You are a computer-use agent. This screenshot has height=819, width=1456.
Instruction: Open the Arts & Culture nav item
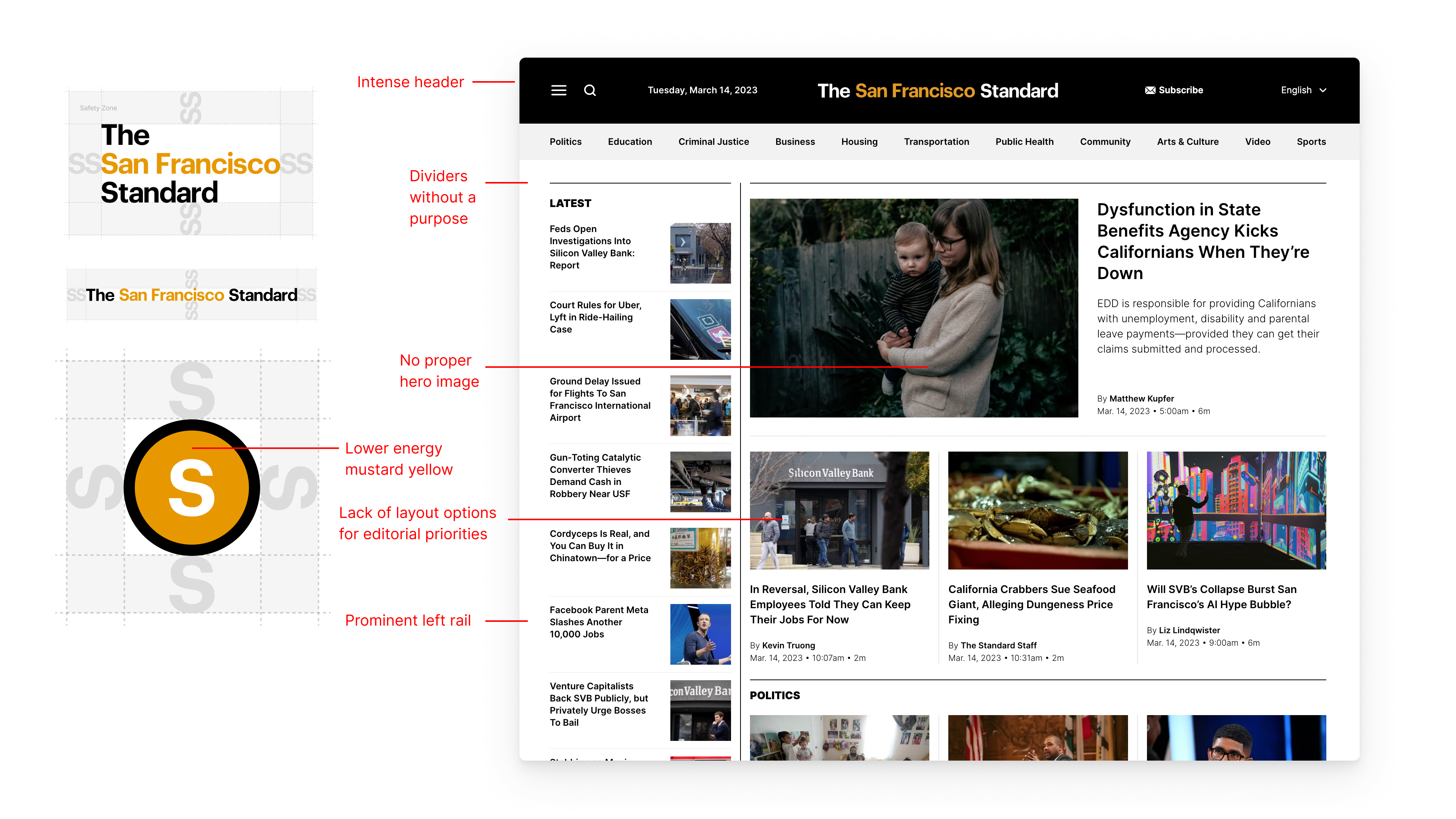point(1188,142)
